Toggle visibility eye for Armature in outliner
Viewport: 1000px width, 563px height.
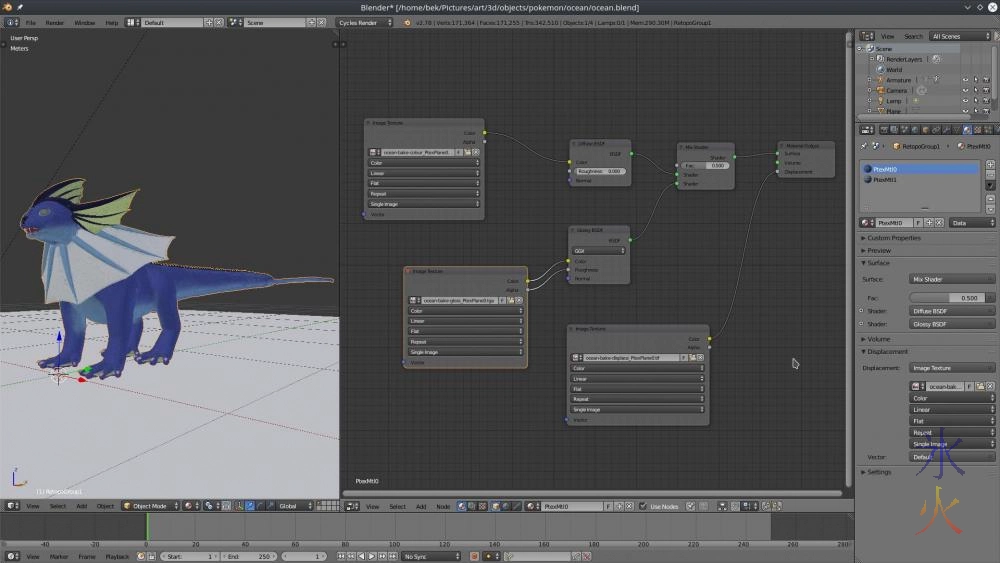(965, 80)
